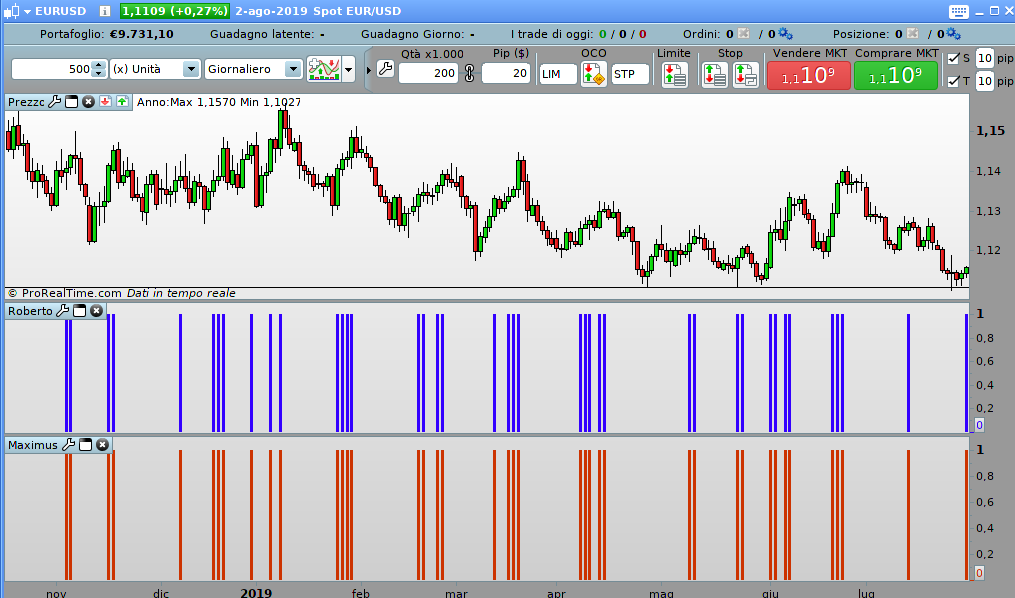Click the Anno:Max 1,1570 Min 1,1027 text

(219, 102)
